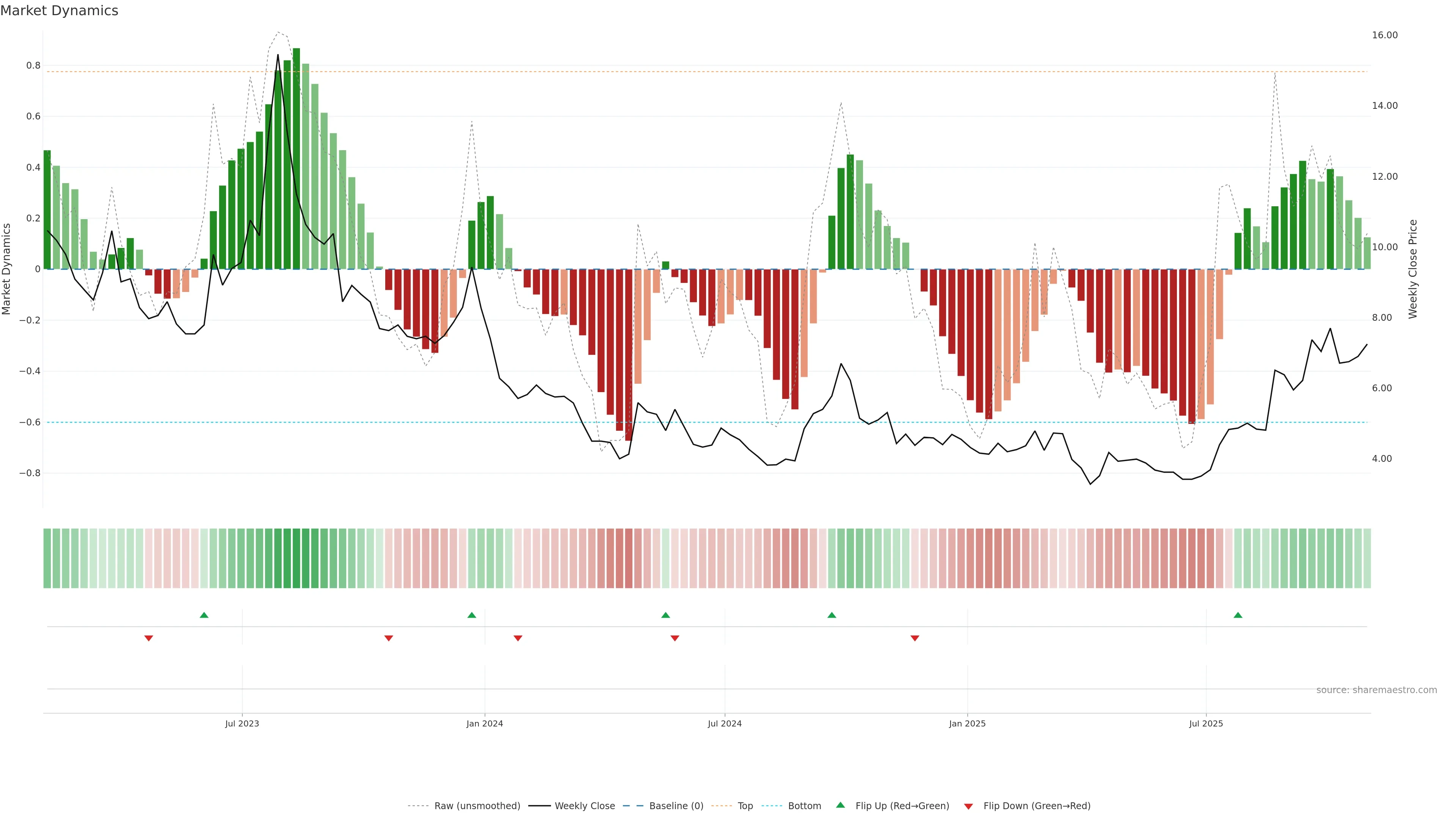
Task: Click the last green flip-up triangle after Jul 2025
Action: pyautogui.click(x=1238, y=615)
